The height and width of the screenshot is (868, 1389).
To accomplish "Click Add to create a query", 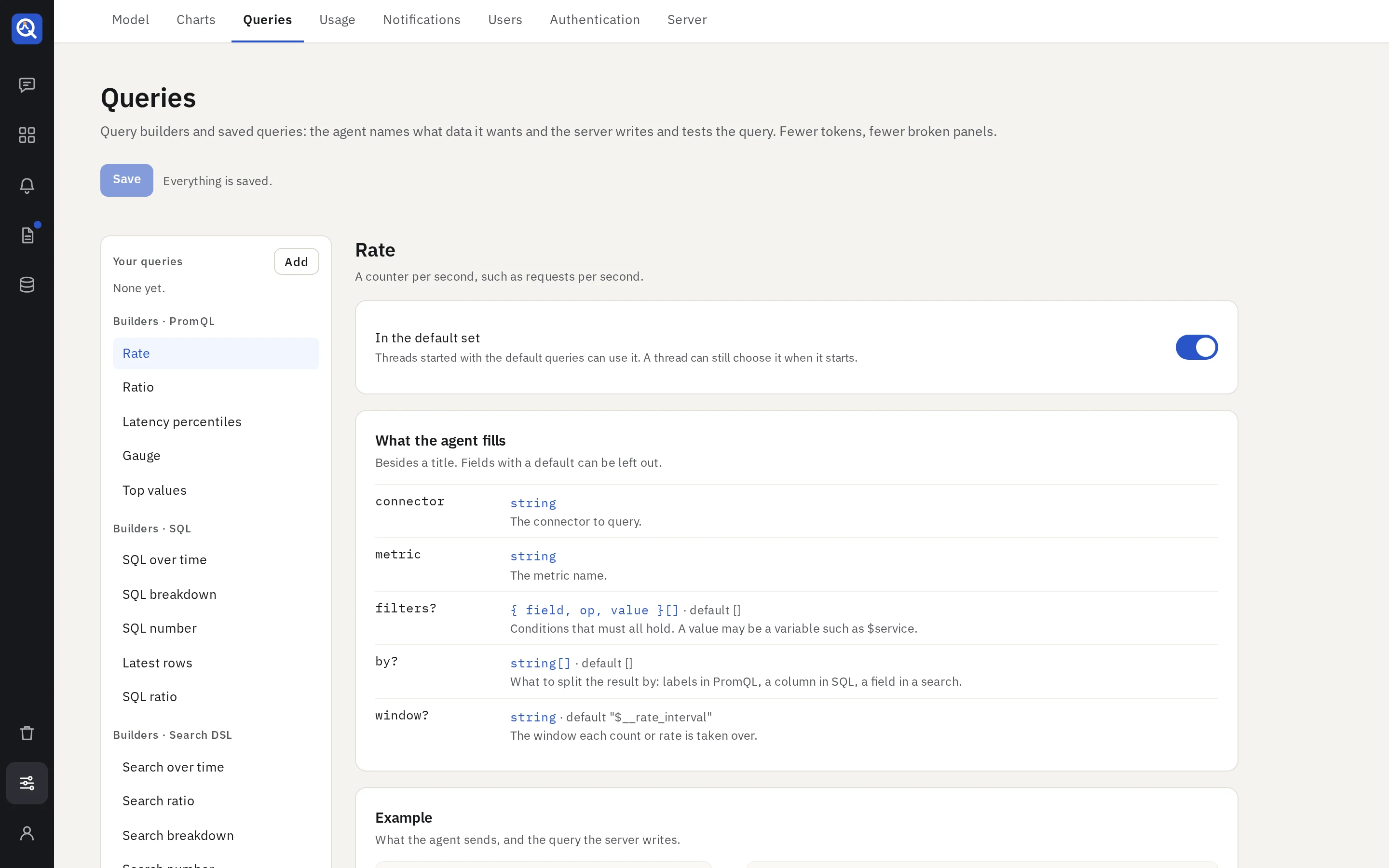I will point(296,262).
